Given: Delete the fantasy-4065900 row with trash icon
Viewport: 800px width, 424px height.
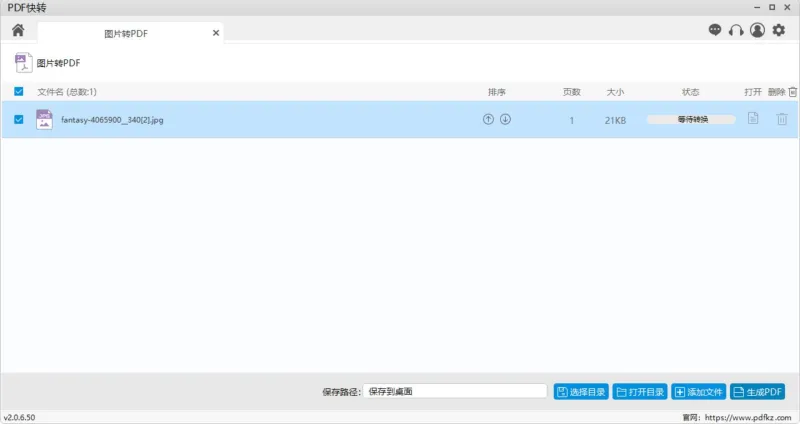Looking at the screenshot, I should 782,119.
